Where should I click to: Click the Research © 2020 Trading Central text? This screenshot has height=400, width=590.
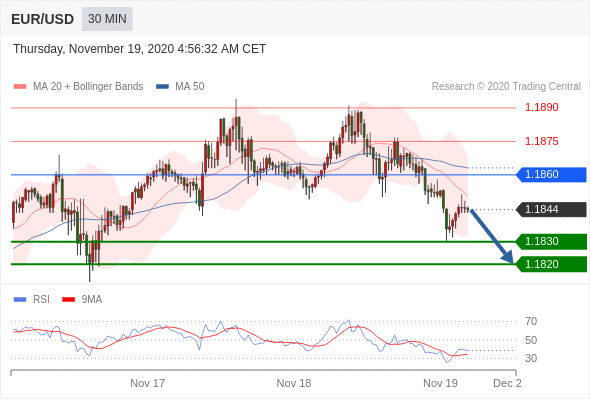coord(506,87)
